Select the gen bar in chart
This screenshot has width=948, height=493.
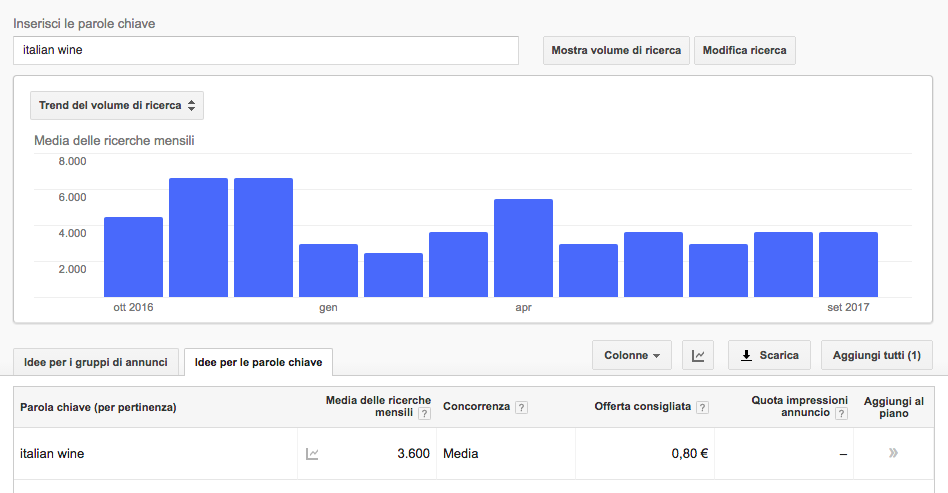tap(328, 270)
